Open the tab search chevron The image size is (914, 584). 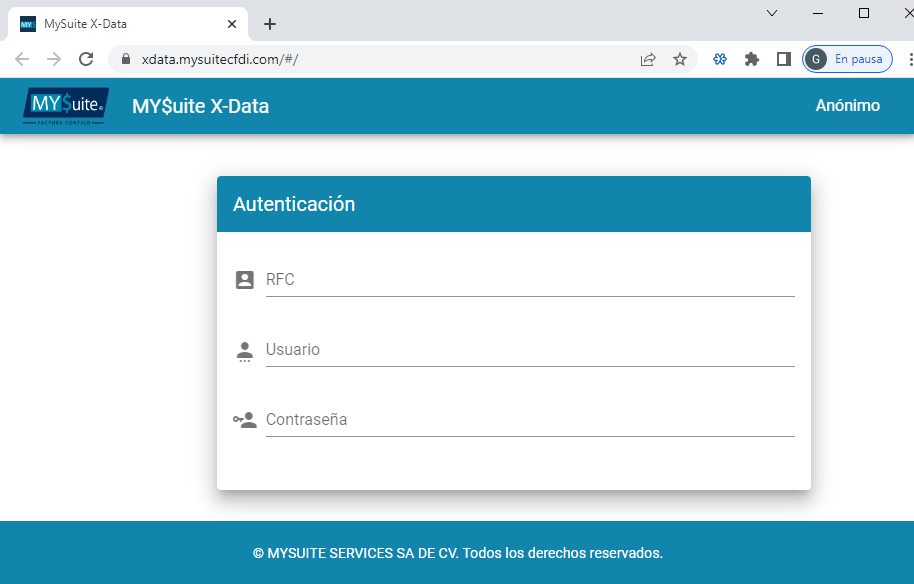point(772,13)
